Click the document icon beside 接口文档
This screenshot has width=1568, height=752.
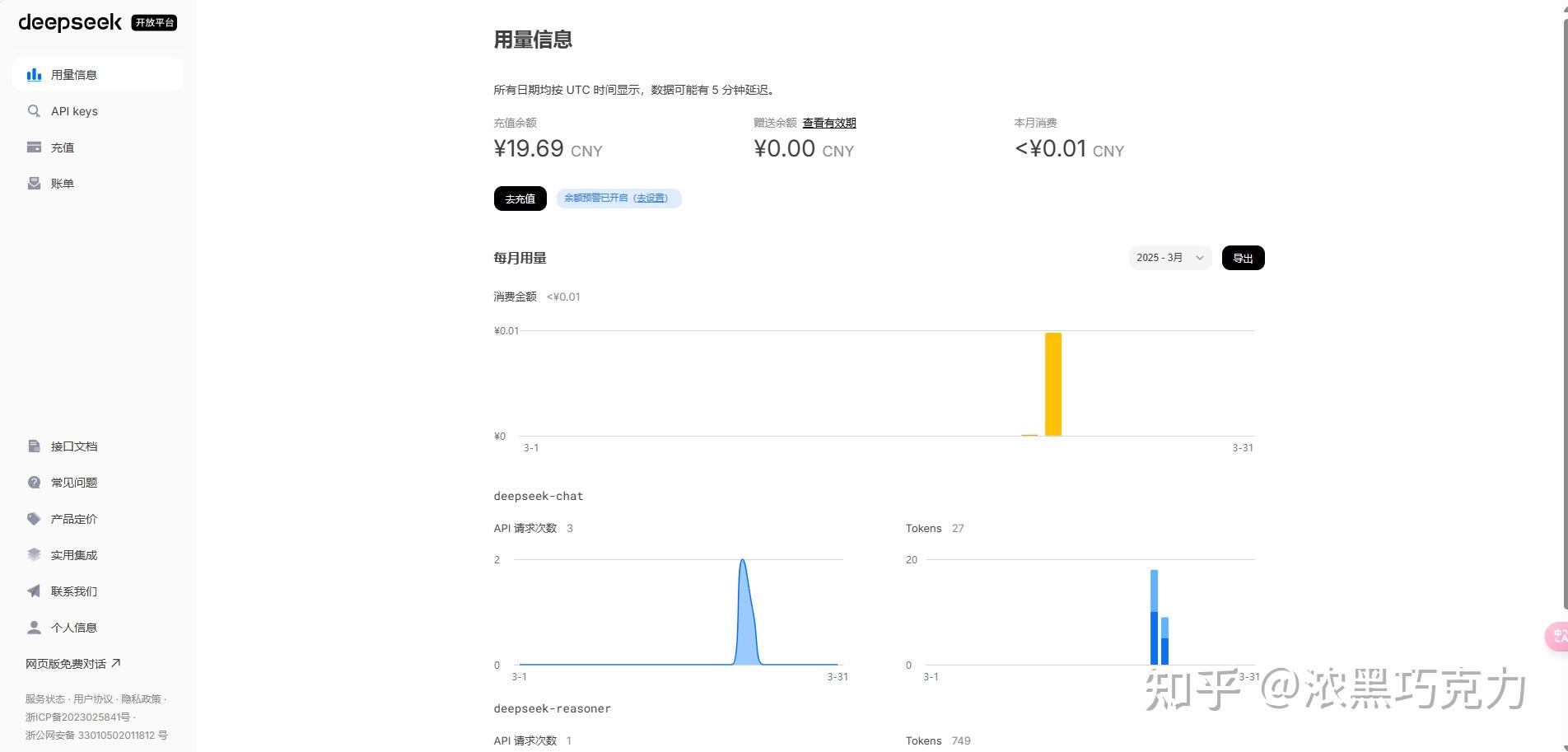(x=34, y=446)
